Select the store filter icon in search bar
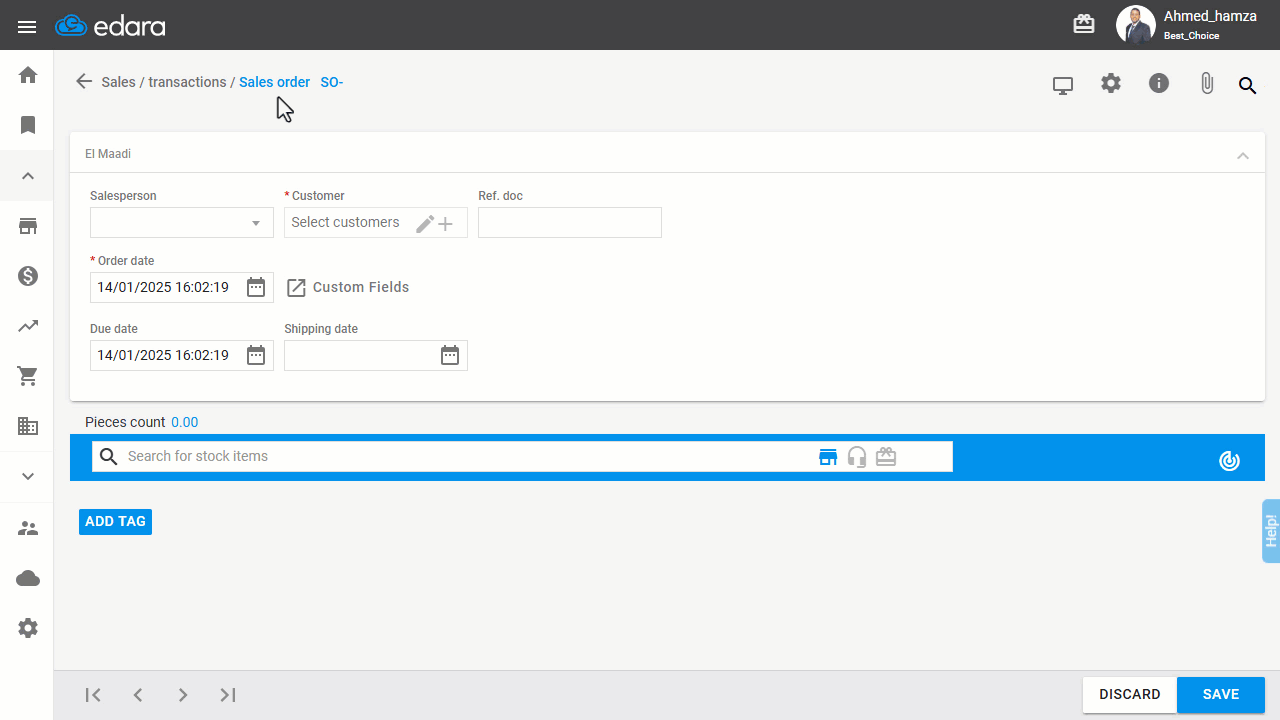Screen dimensions: 1280x720 point(828,457)
